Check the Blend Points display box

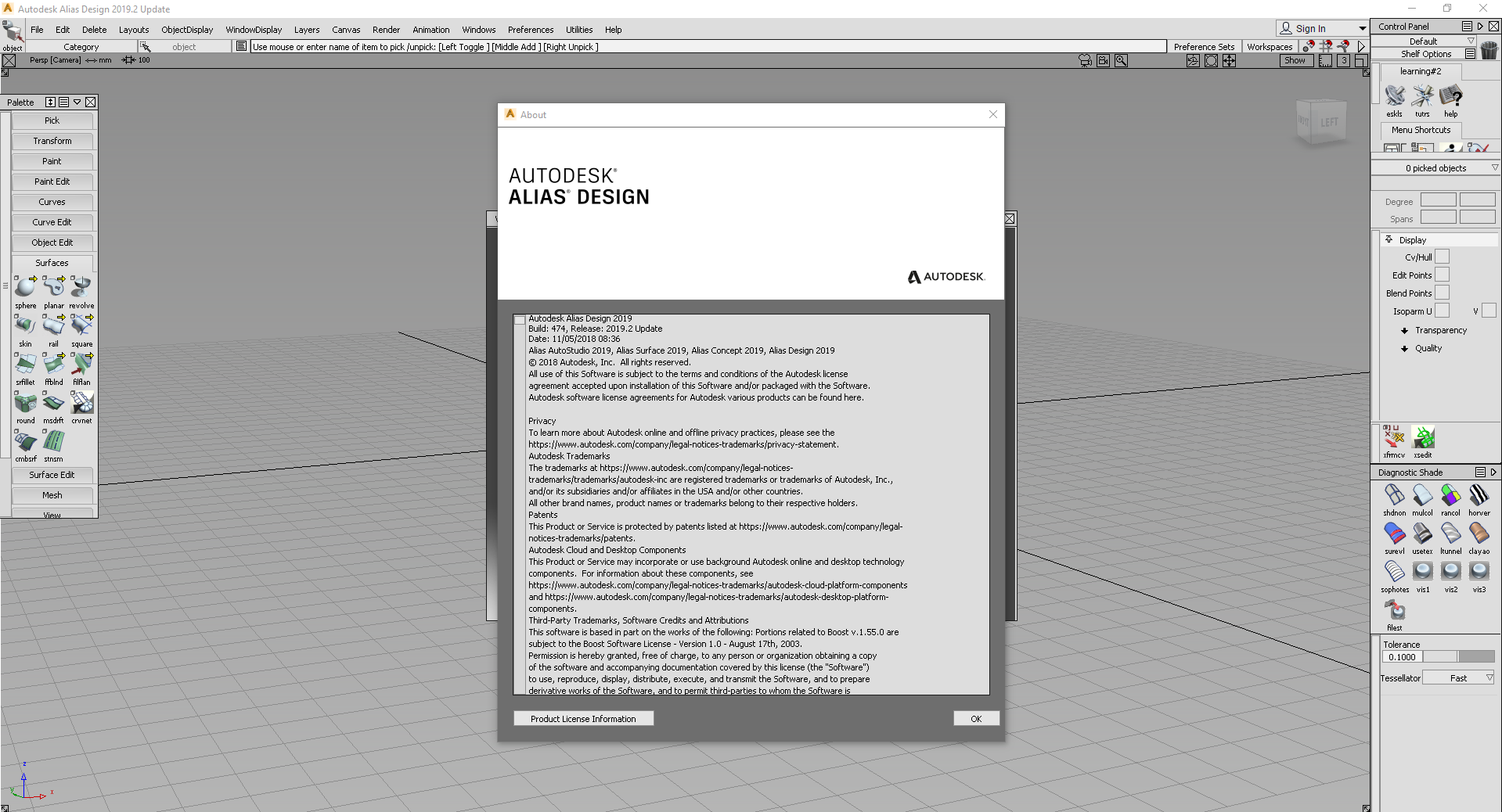(1442, 293)
